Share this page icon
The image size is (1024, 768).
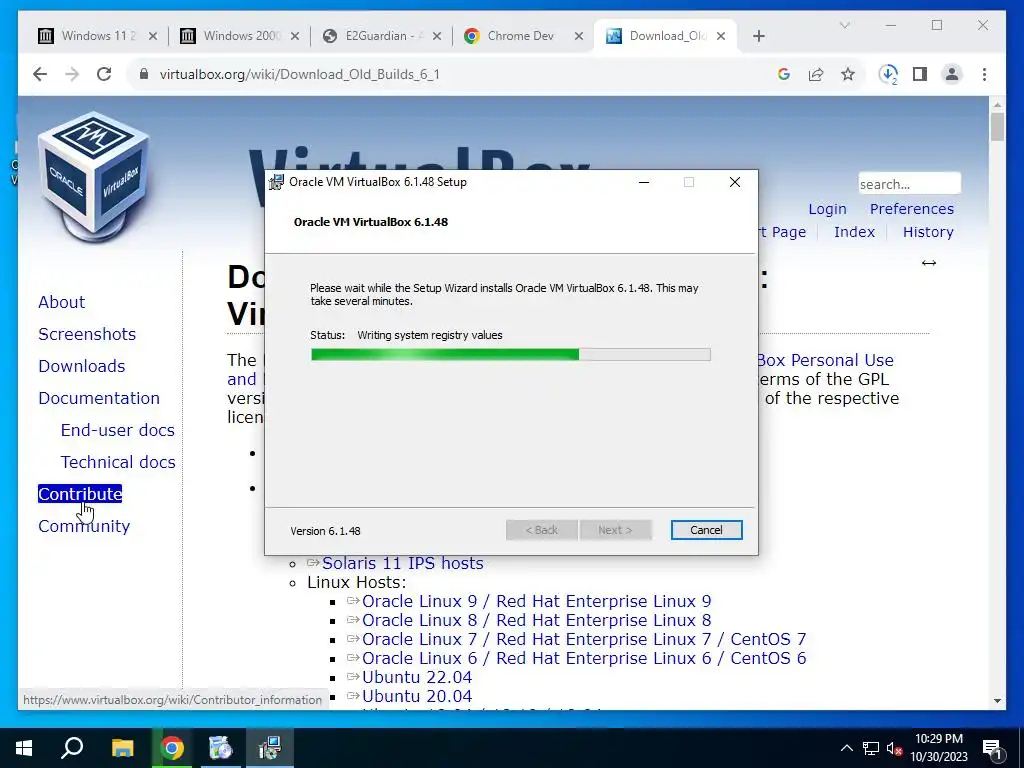(816, 74)
